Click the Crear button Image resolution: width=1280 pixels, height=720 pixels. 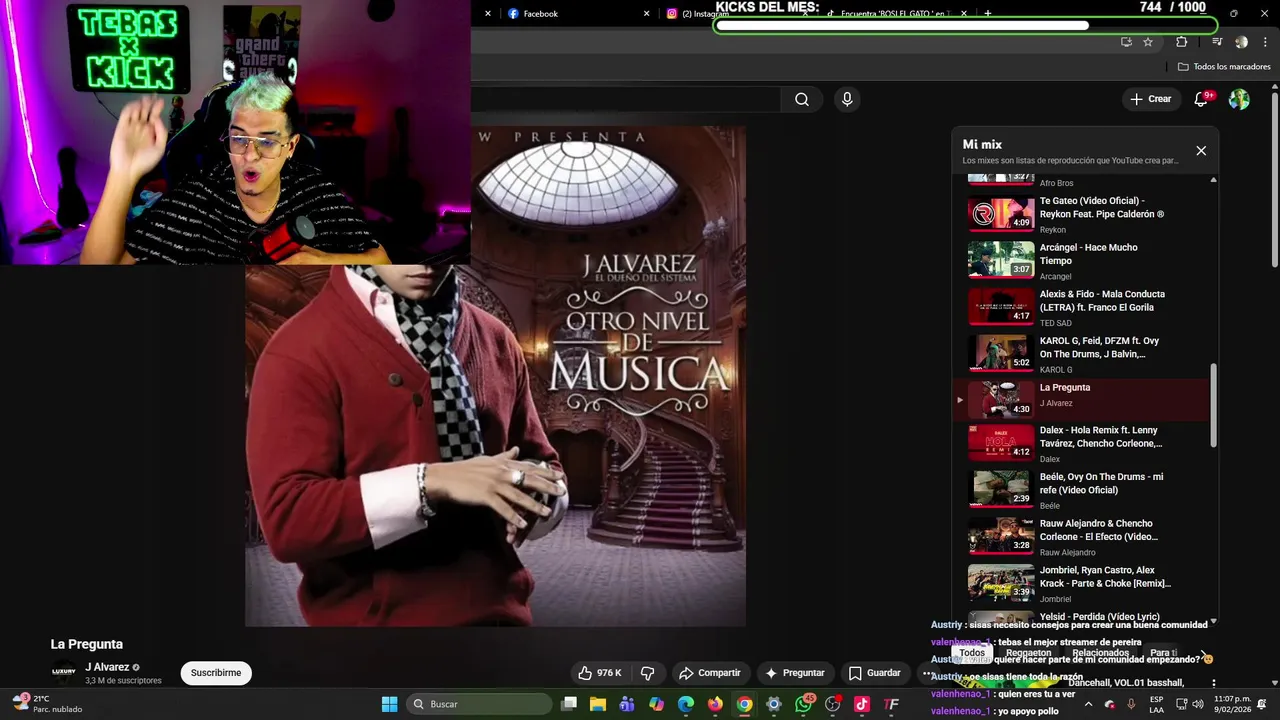pos(1150,99)
